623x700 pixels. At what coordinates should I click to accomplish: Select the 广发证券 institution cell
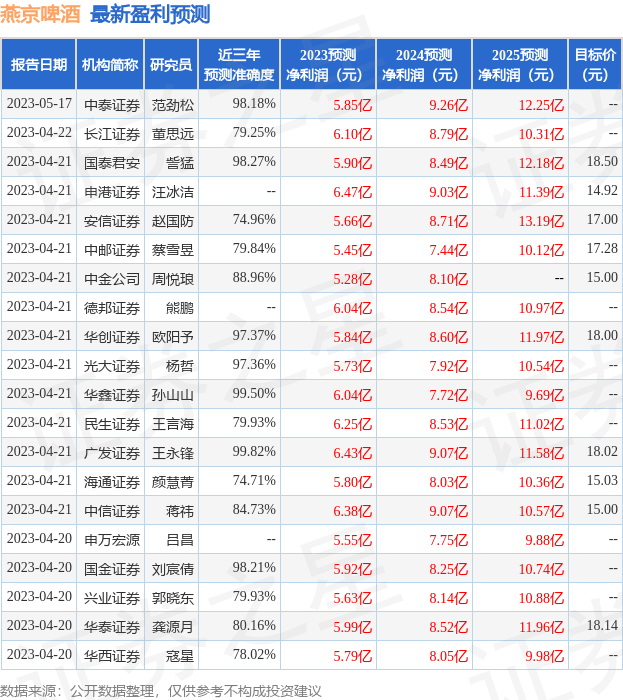pyautogui.click(x=112, y=453)
